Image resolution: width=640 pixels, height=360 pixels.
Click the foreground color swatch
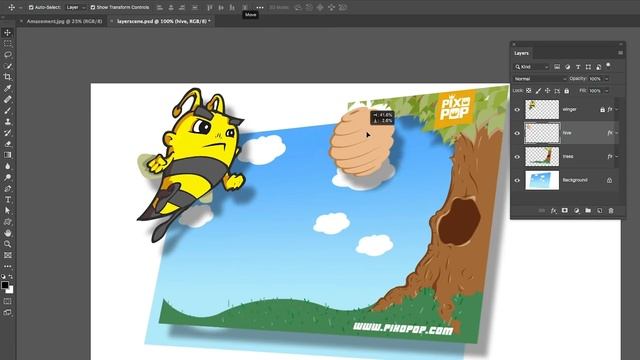(x=4, y=285)
